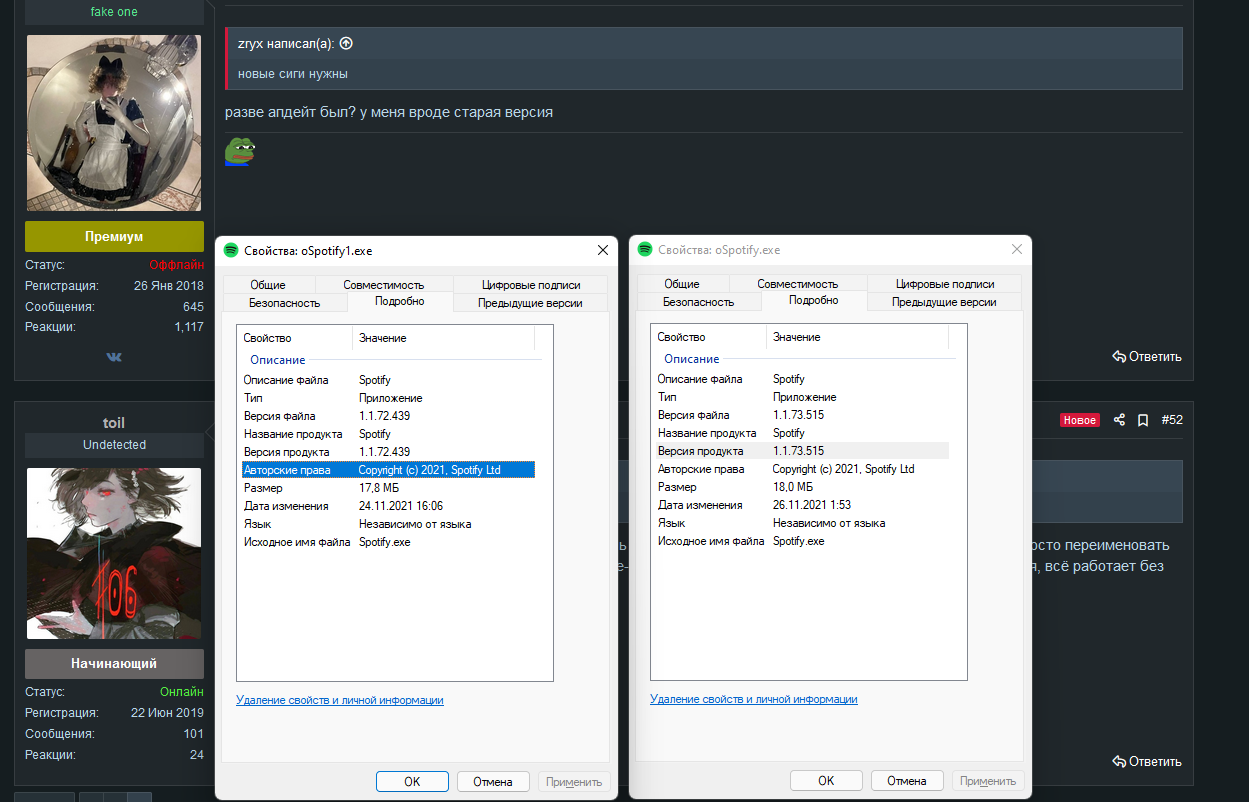1249x802 pixels.
Task: Open Предыдущие версии tab in oSpotify1.exe window
Action: coord(531,302)
